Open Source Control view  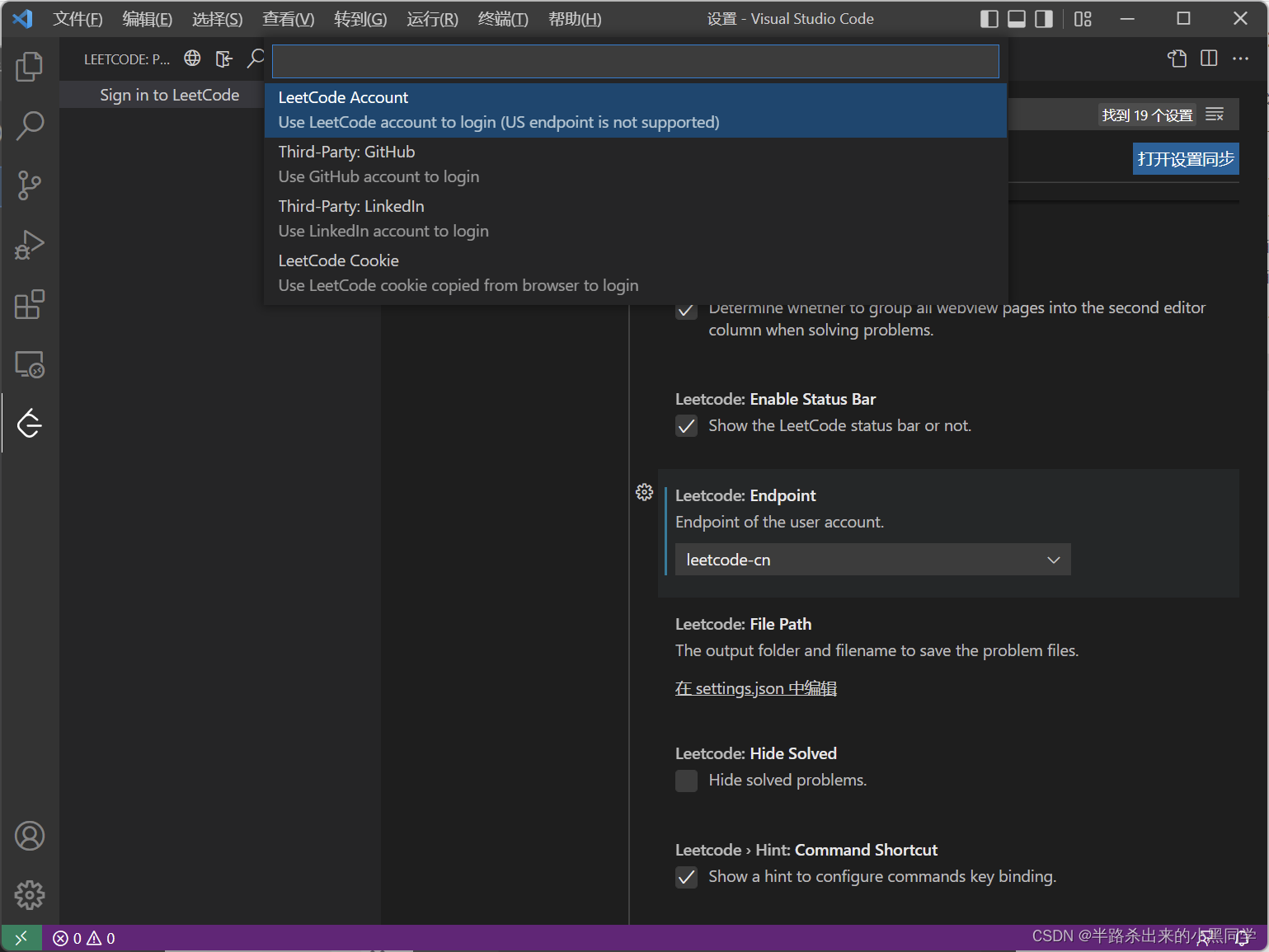point(30,185)
